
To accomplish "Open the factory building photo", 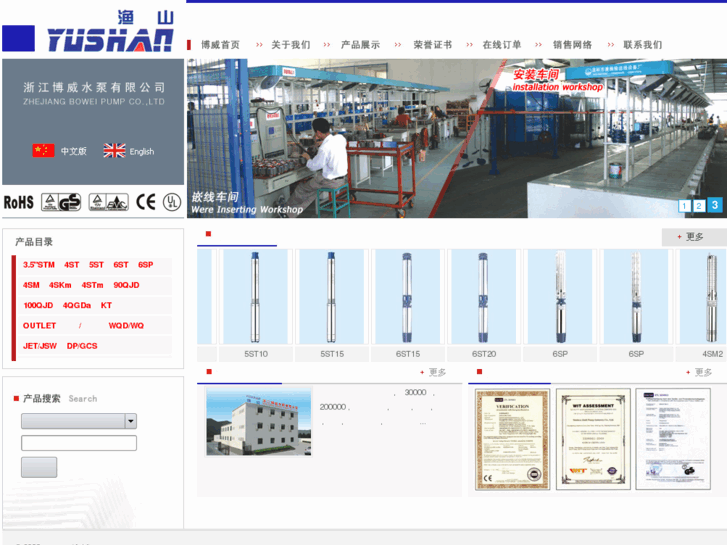I will click(259, 422).
